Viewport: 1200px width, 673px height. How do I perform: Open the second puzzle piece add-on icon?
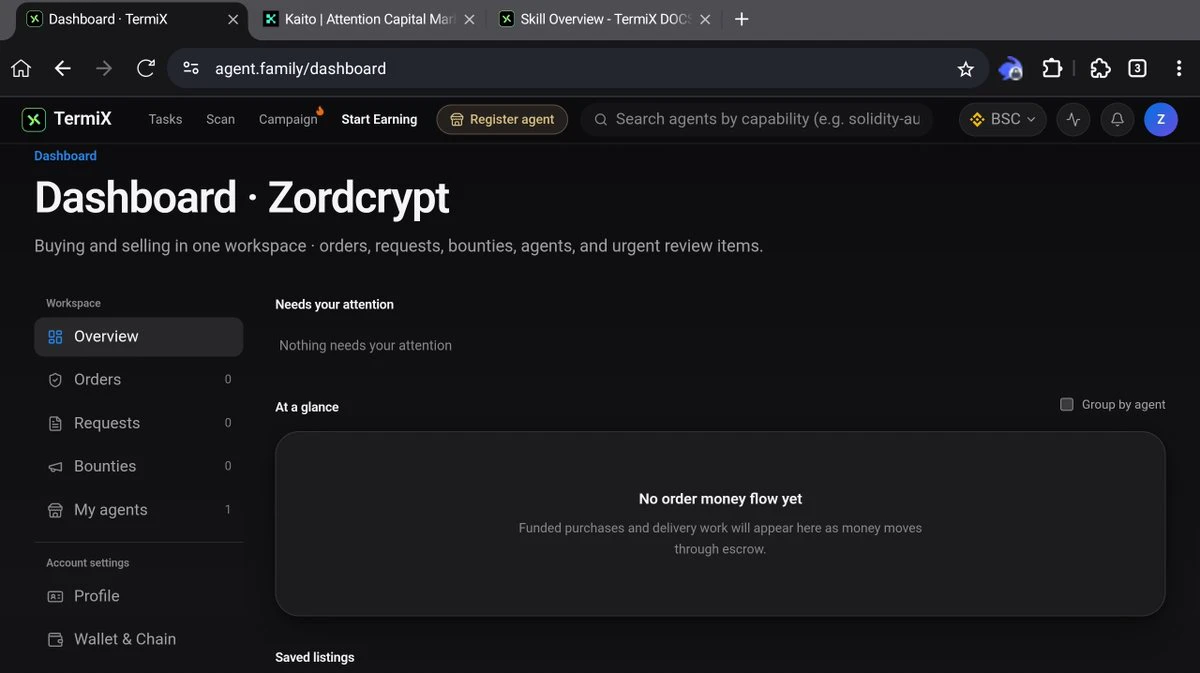(1100, 69)
